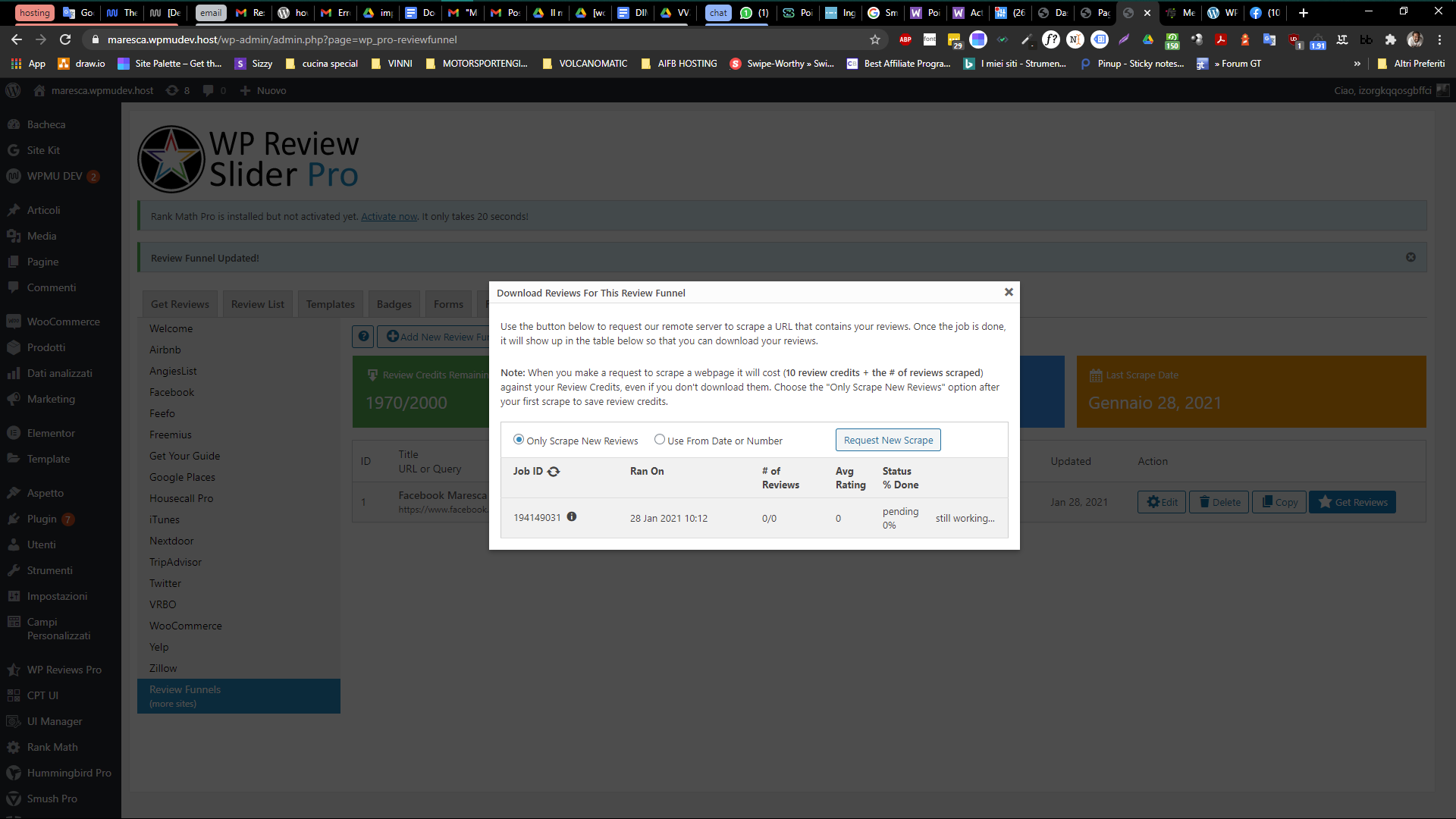Viewport: 1456px width, 819px height.
Task: Open a new browser tab
Action: 1304,13
